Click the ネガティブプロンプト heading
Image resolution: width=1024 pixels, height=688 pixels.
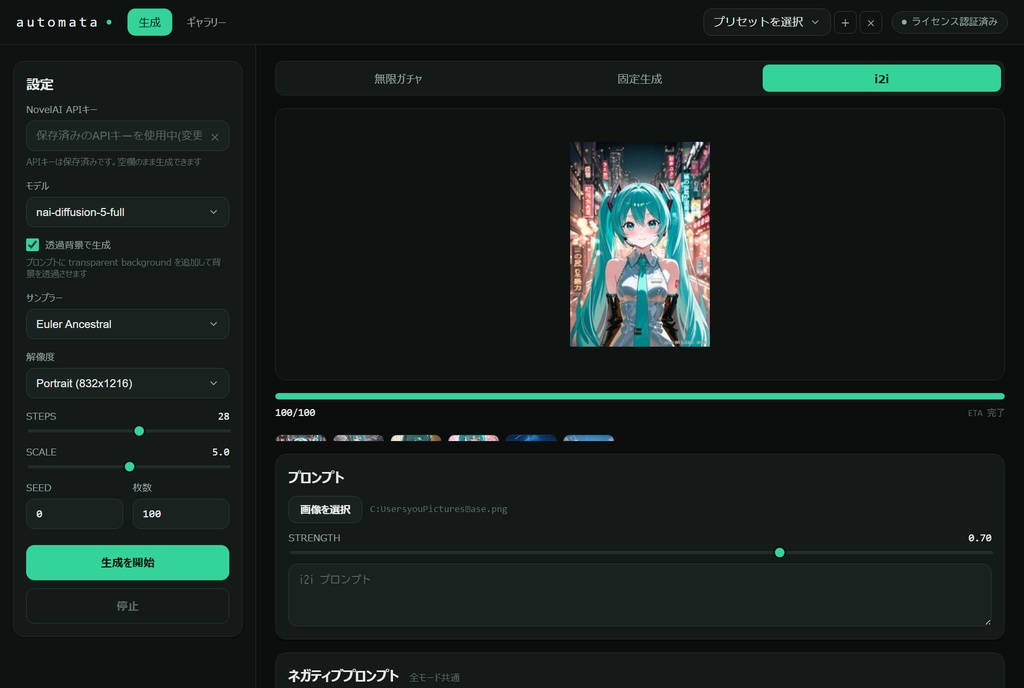344,676
